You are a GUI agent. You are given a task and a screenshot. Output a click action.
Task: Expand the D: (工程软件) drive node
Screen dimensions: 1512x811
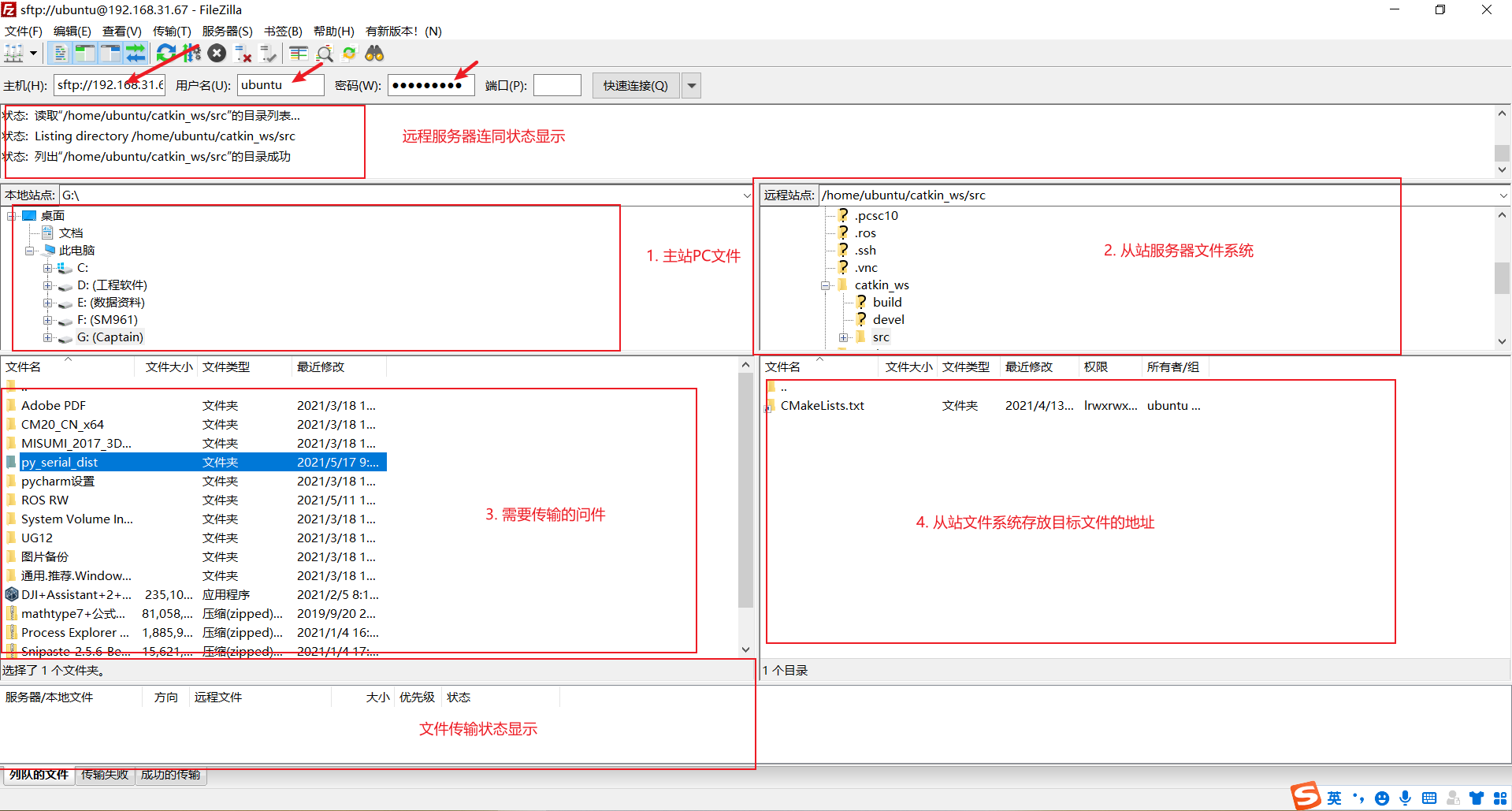[48, 285]
